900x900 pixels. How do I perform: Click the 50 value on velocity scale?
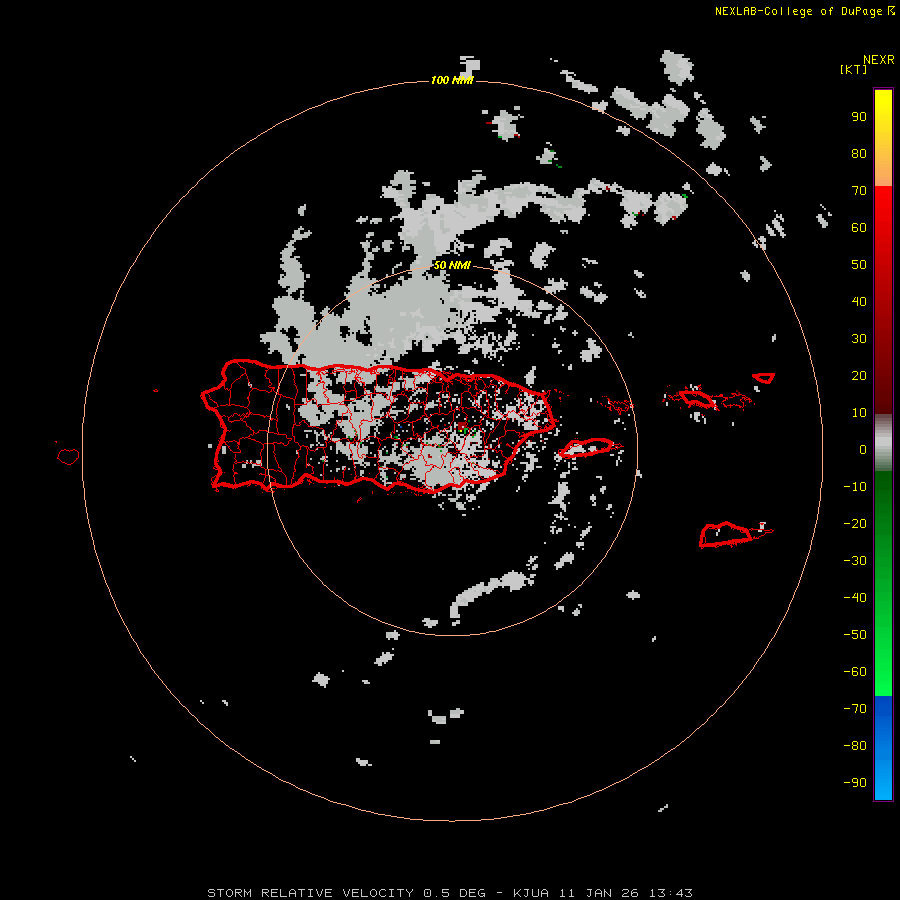[859, 265]
